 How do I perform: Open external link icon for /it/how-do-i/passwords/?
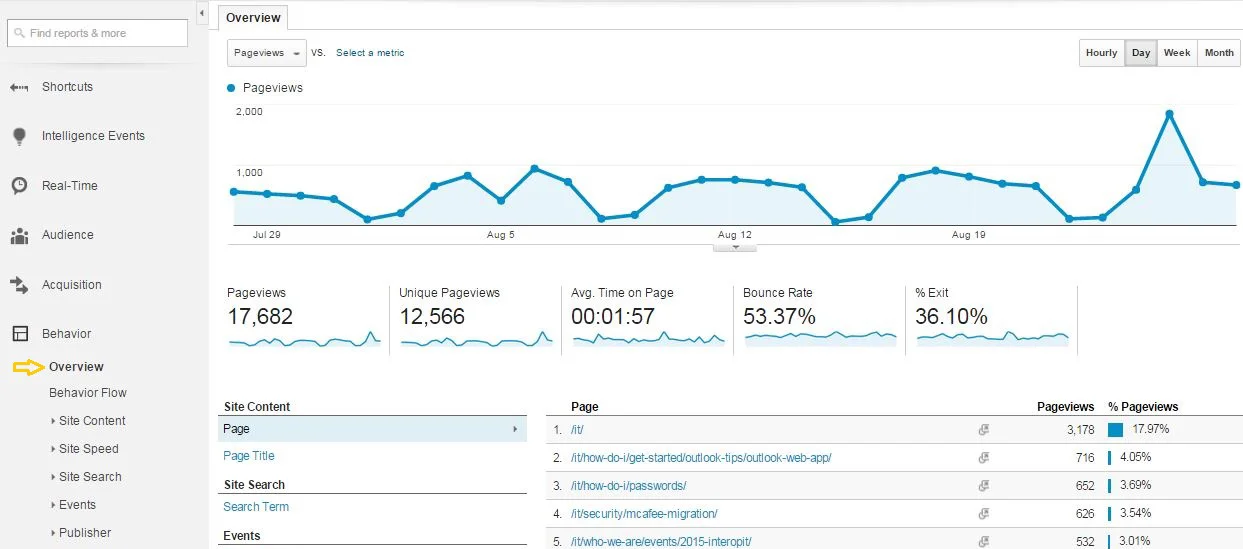pos(983,486)
